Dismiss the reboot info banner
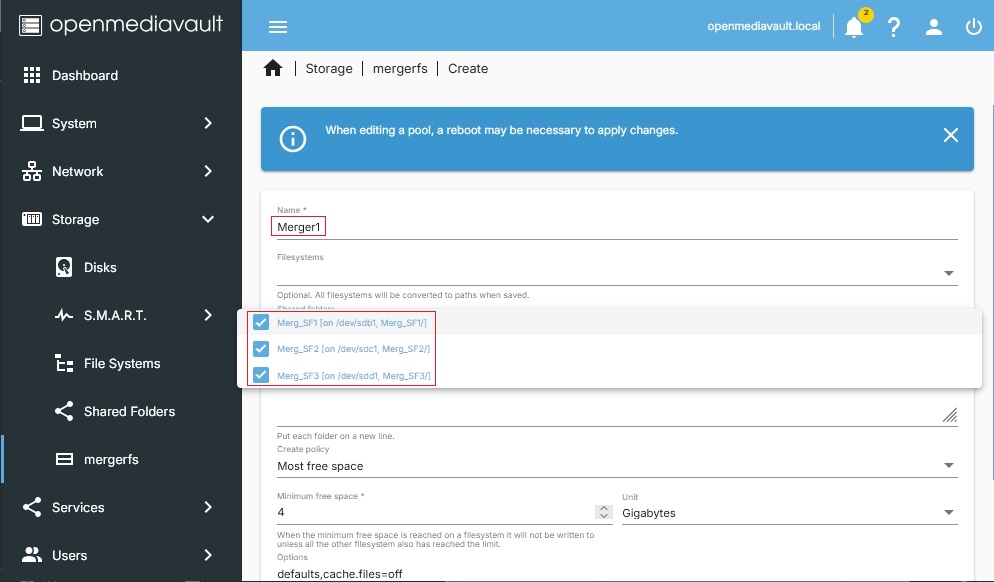994x582 pixels. [950, 136]
